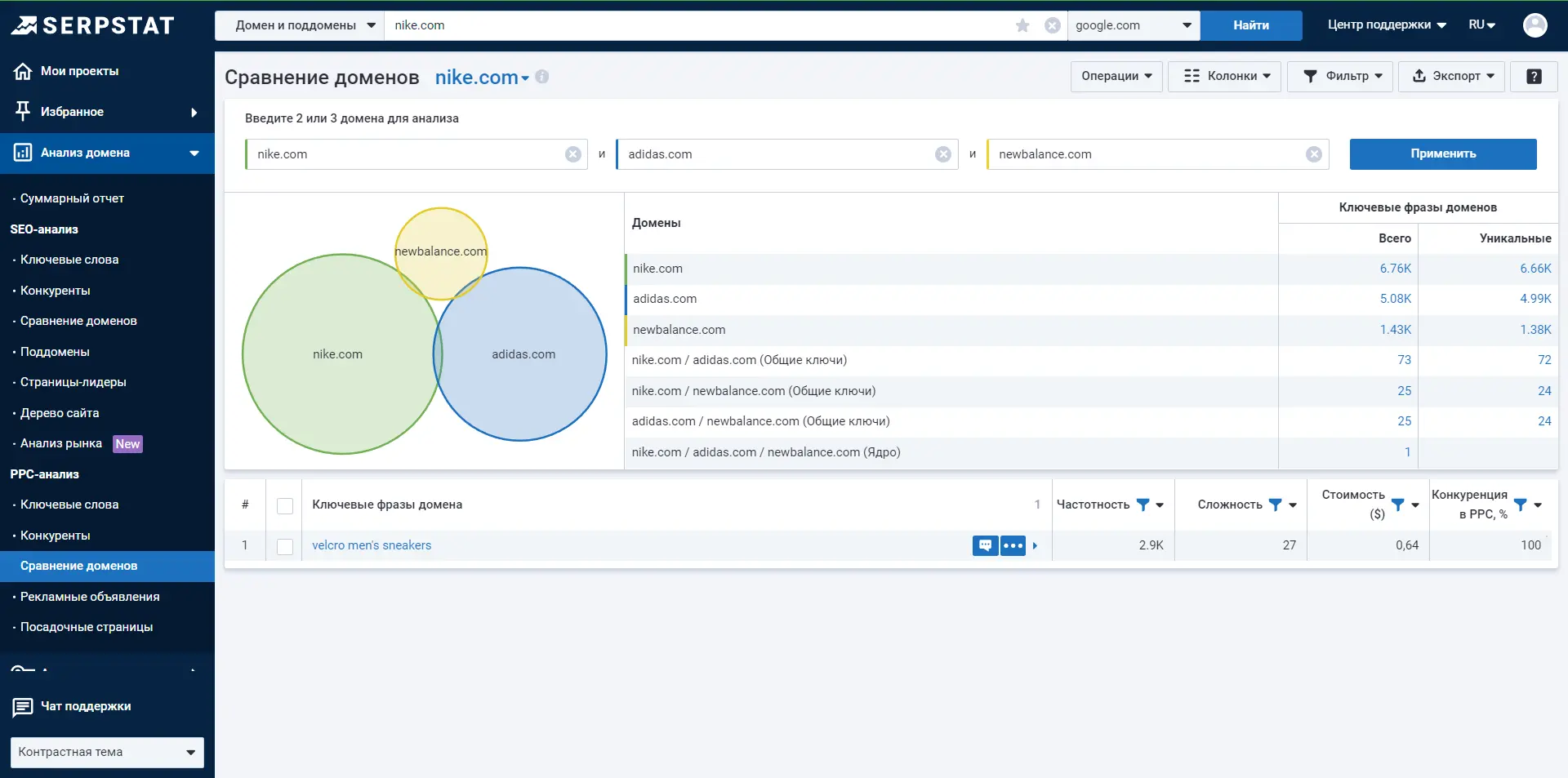Open three-dots menu for velcro men's sneakers
Viewport: 1568px width, 778px height.
1013,545
